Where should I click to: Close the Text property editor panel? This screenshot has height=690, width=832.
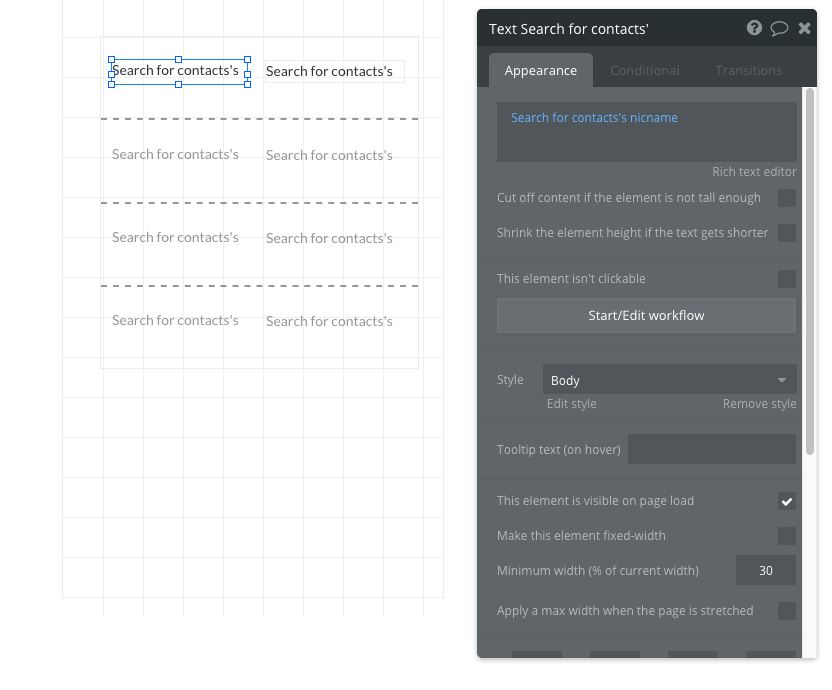click(804, 28)
